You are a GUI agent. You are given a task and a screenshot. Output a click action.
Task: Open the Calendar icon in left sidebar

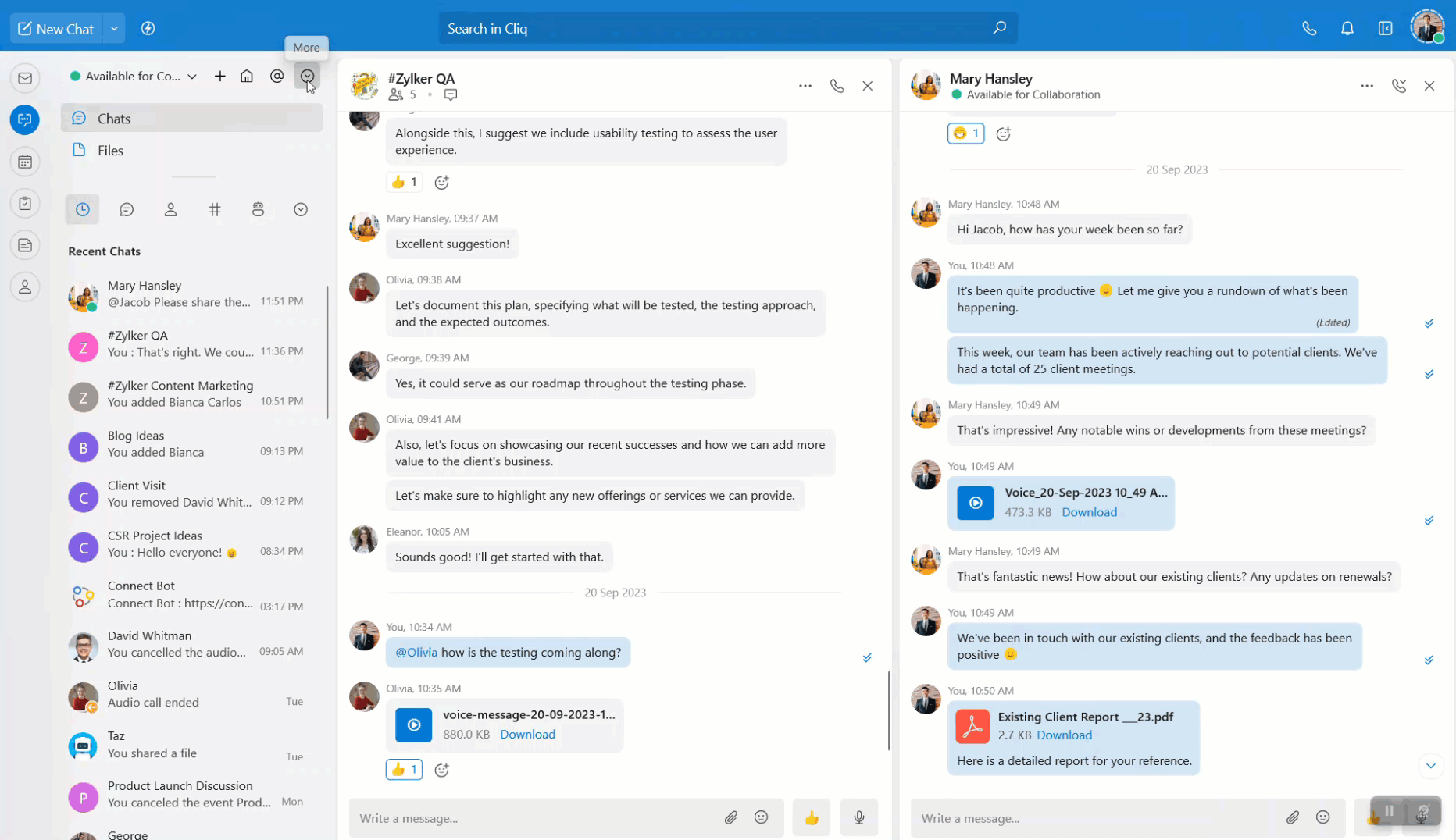[25, 162]
